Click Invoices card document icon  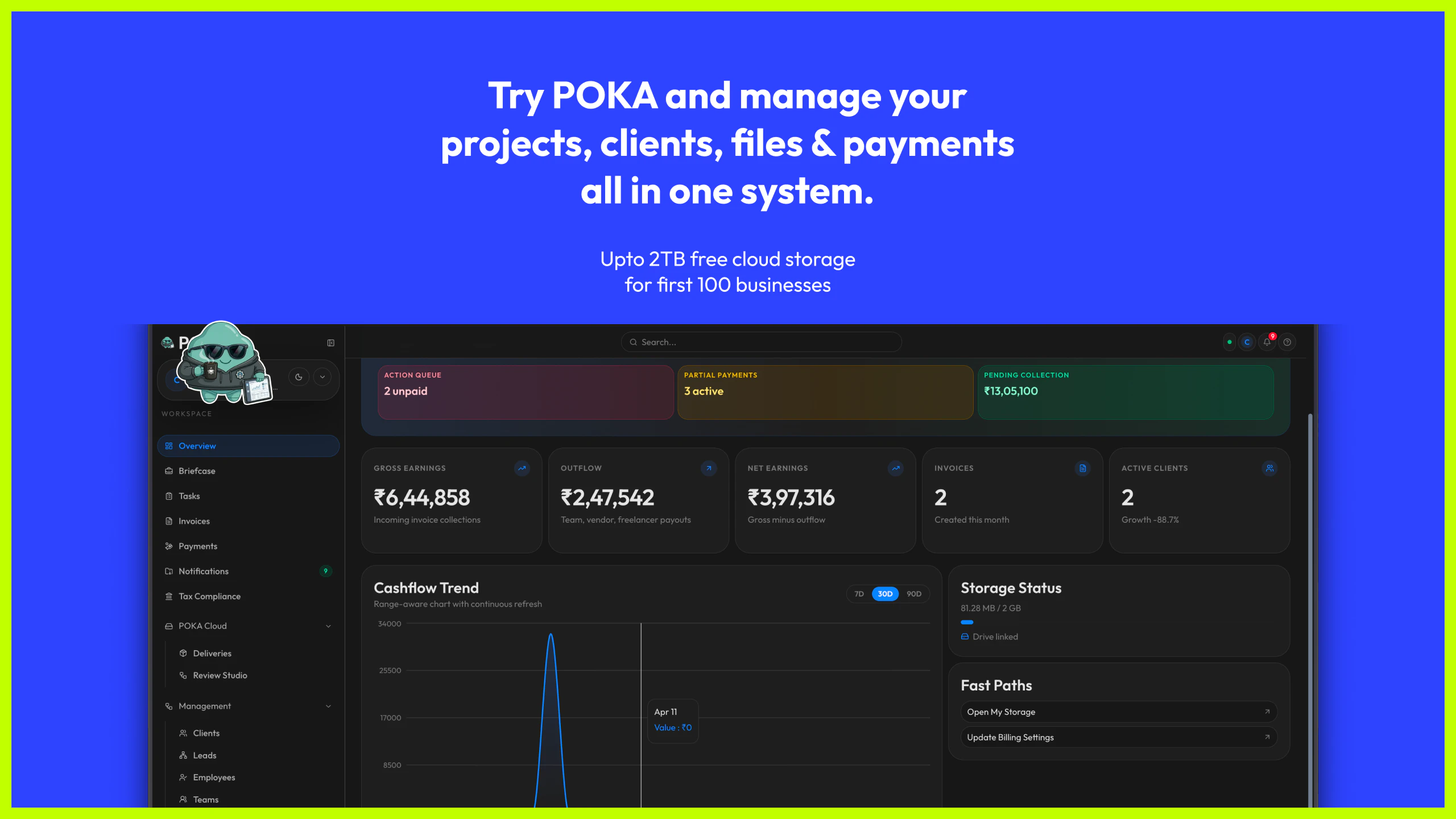point(1083,469)
